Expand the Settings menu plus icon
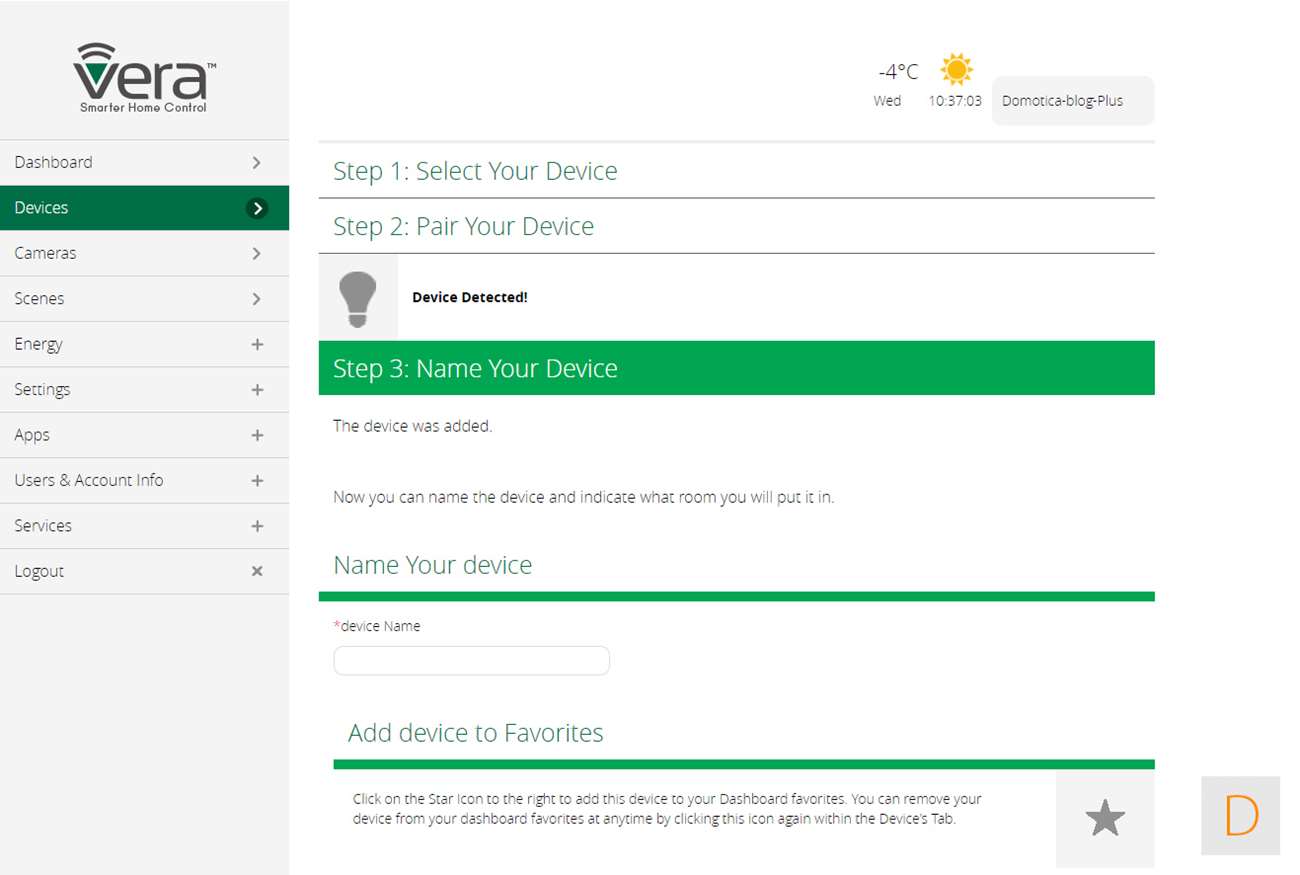 click(x=257, y=390)
